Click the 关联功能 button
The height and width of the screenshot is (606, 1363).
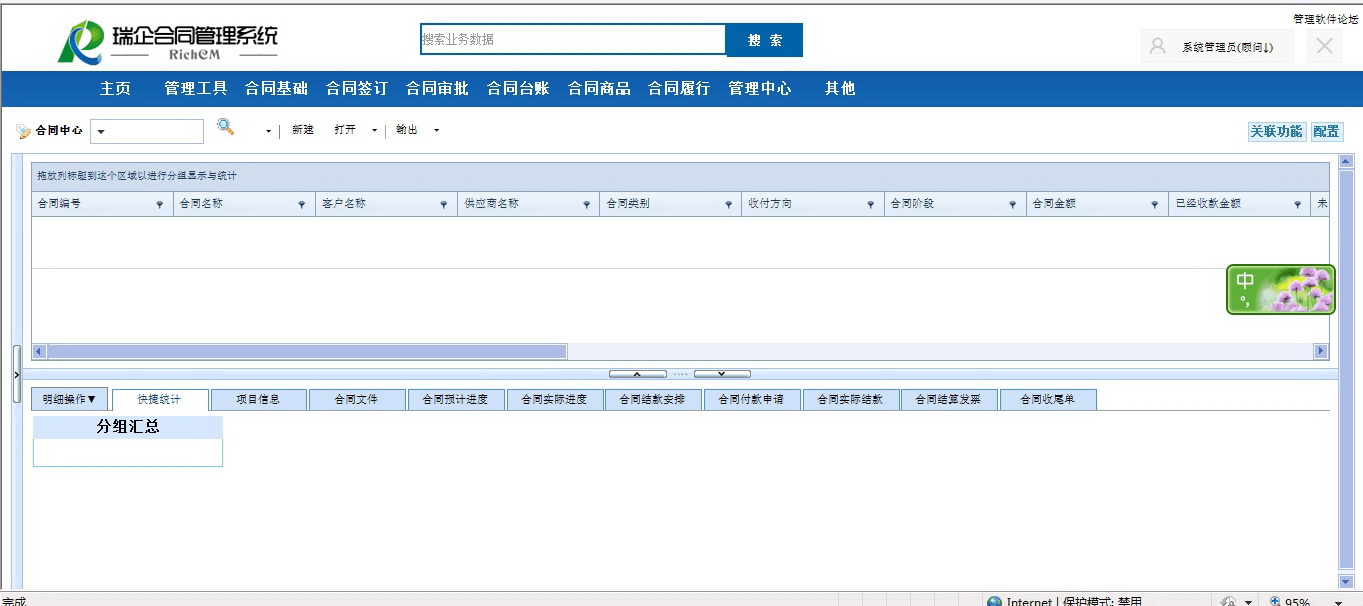click(x=1277, y=131)
